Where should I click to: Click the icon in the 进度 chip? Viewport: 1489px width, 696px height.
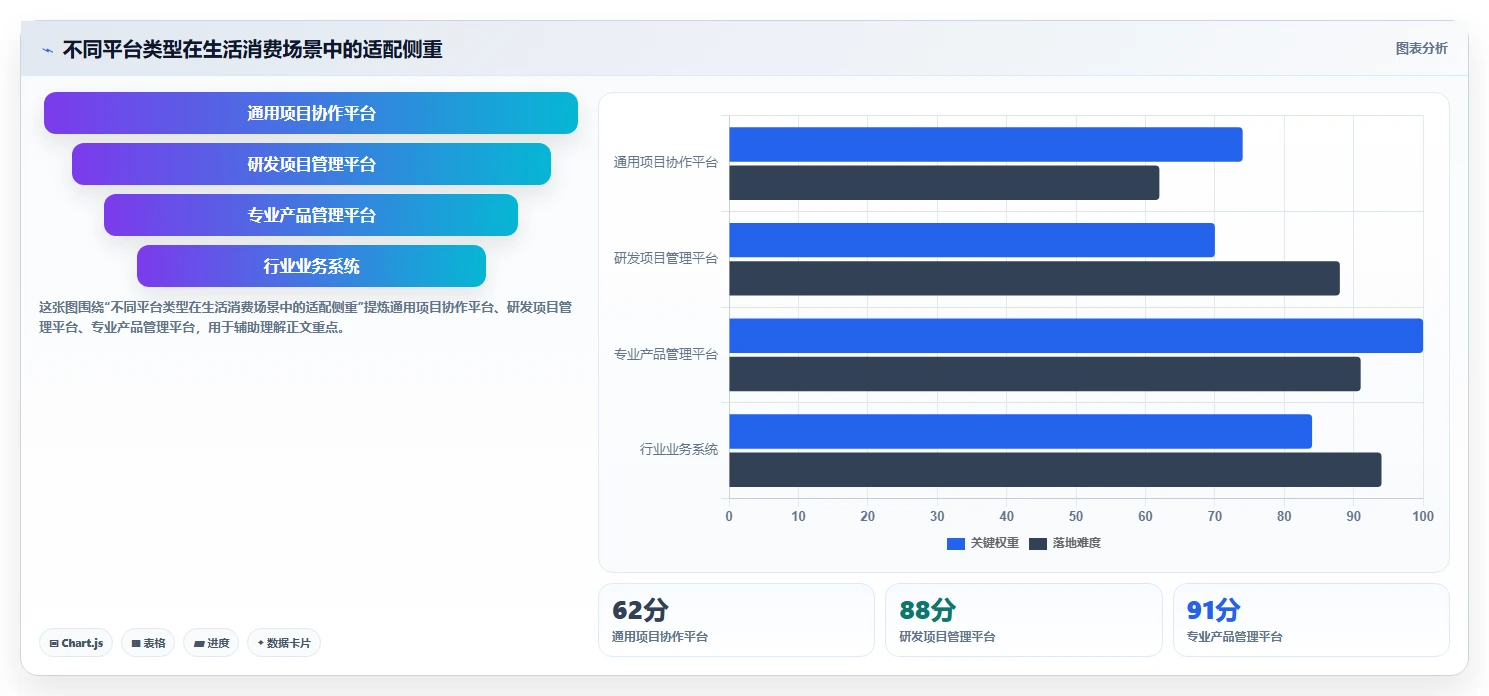click(199, 643)
